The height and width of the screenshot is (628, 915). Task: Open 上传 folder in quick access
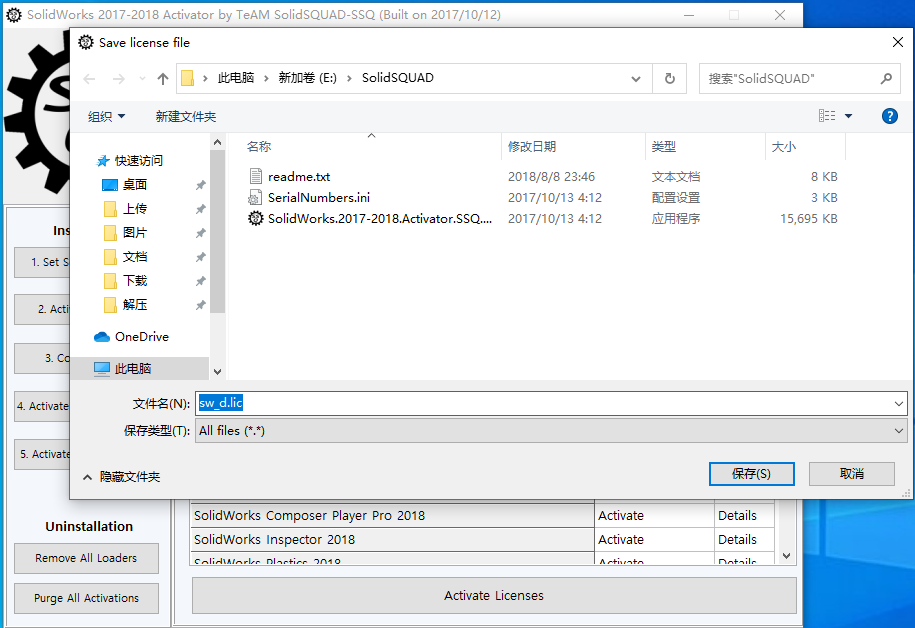(135, 208)
